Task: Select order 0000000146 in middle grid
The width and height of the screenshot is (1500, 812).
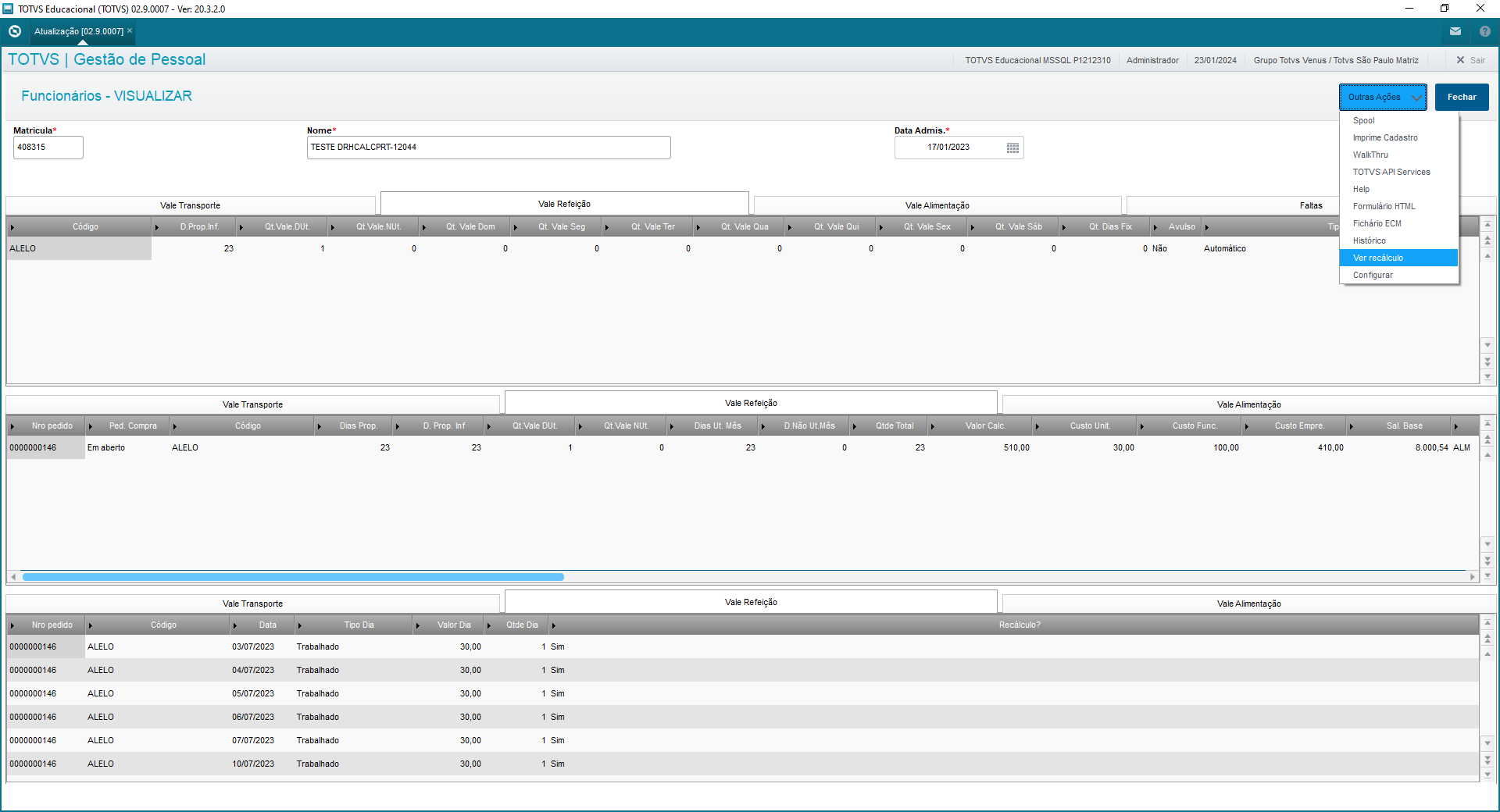Action: [x=46, y=448]
